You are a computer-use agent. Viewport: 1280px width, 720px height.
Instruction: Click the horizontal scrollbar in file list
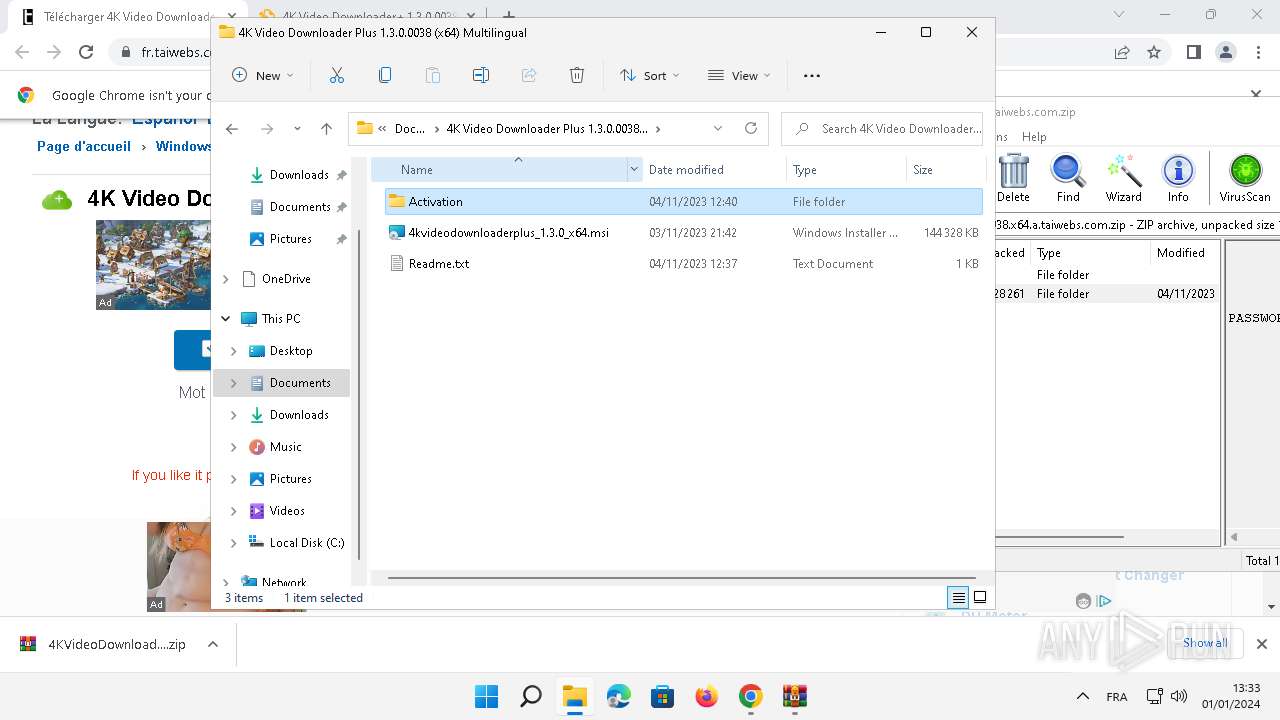[x=682, y=578]
